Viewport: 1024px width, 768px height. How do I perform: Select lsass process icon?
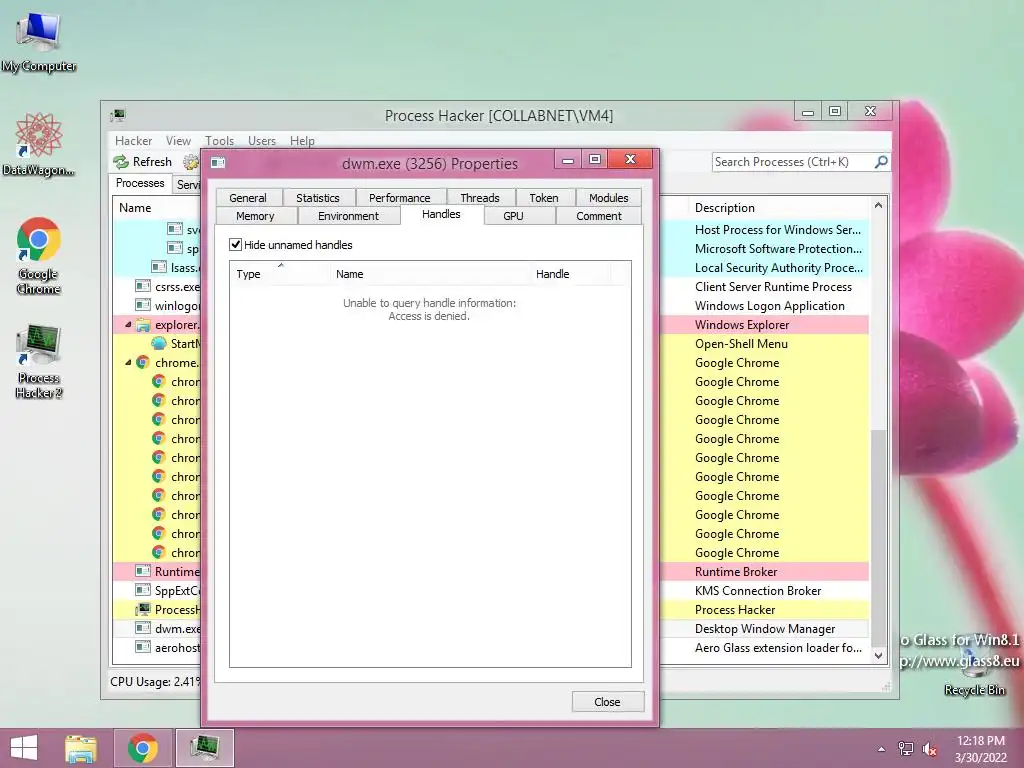click(159, 267)
